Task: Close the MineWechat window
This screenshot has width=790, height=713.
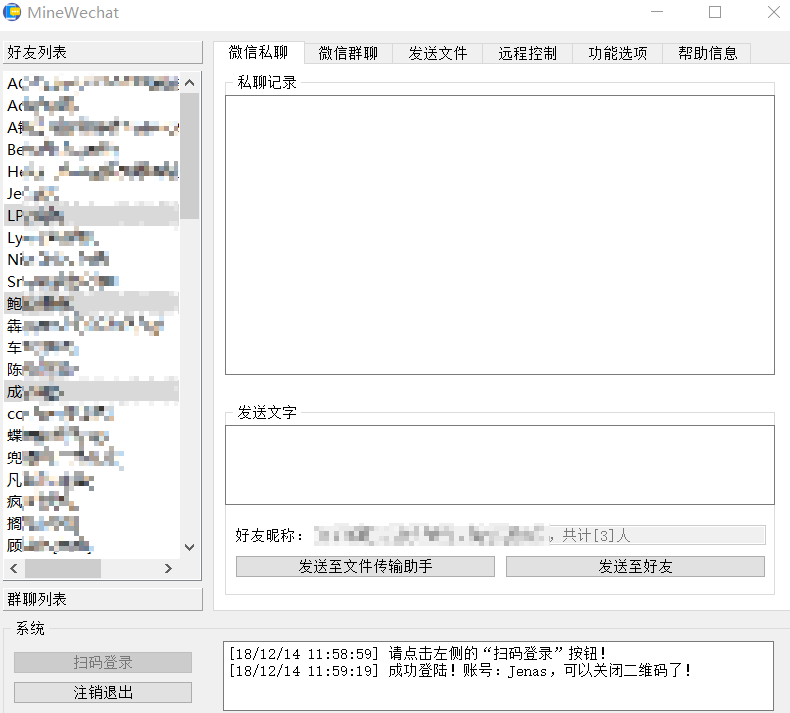Action: pyautogui.click(x=774, y=12)
